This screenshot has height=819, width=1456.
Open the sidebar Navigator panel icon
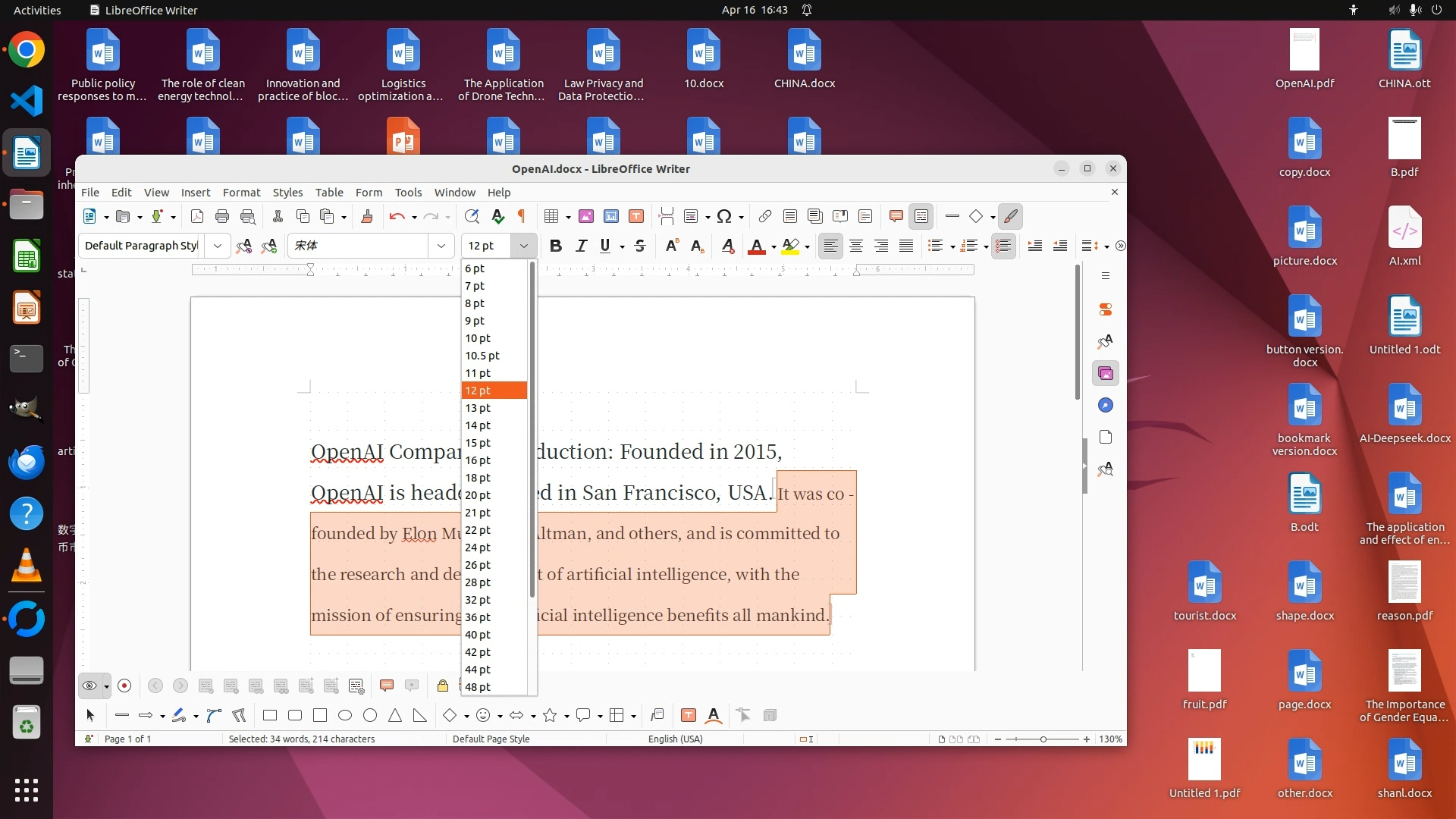tap(1106, 405)
